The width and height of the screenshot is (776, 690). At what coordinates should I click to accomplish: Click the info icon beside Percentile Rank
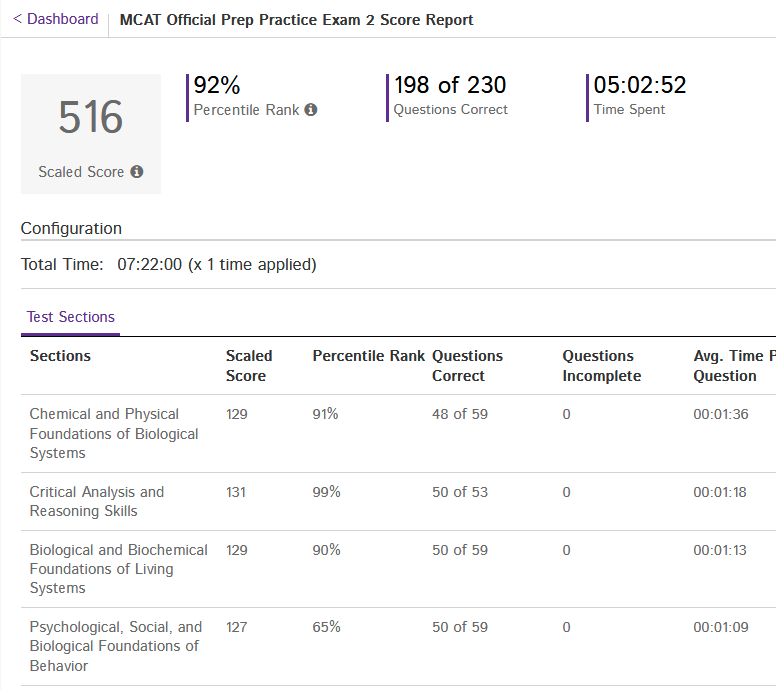(311, 110)
